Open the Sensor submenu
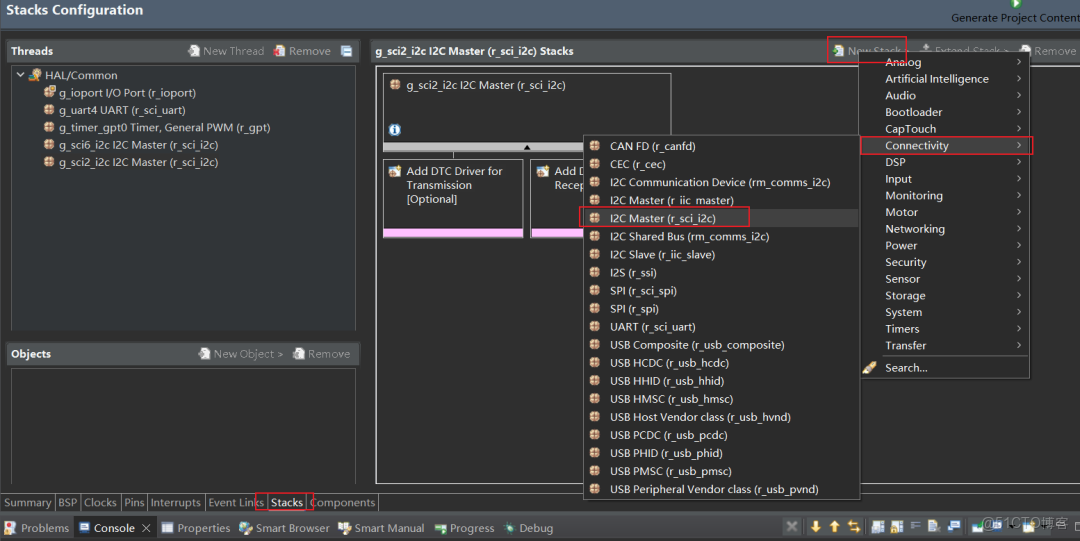 945,278
